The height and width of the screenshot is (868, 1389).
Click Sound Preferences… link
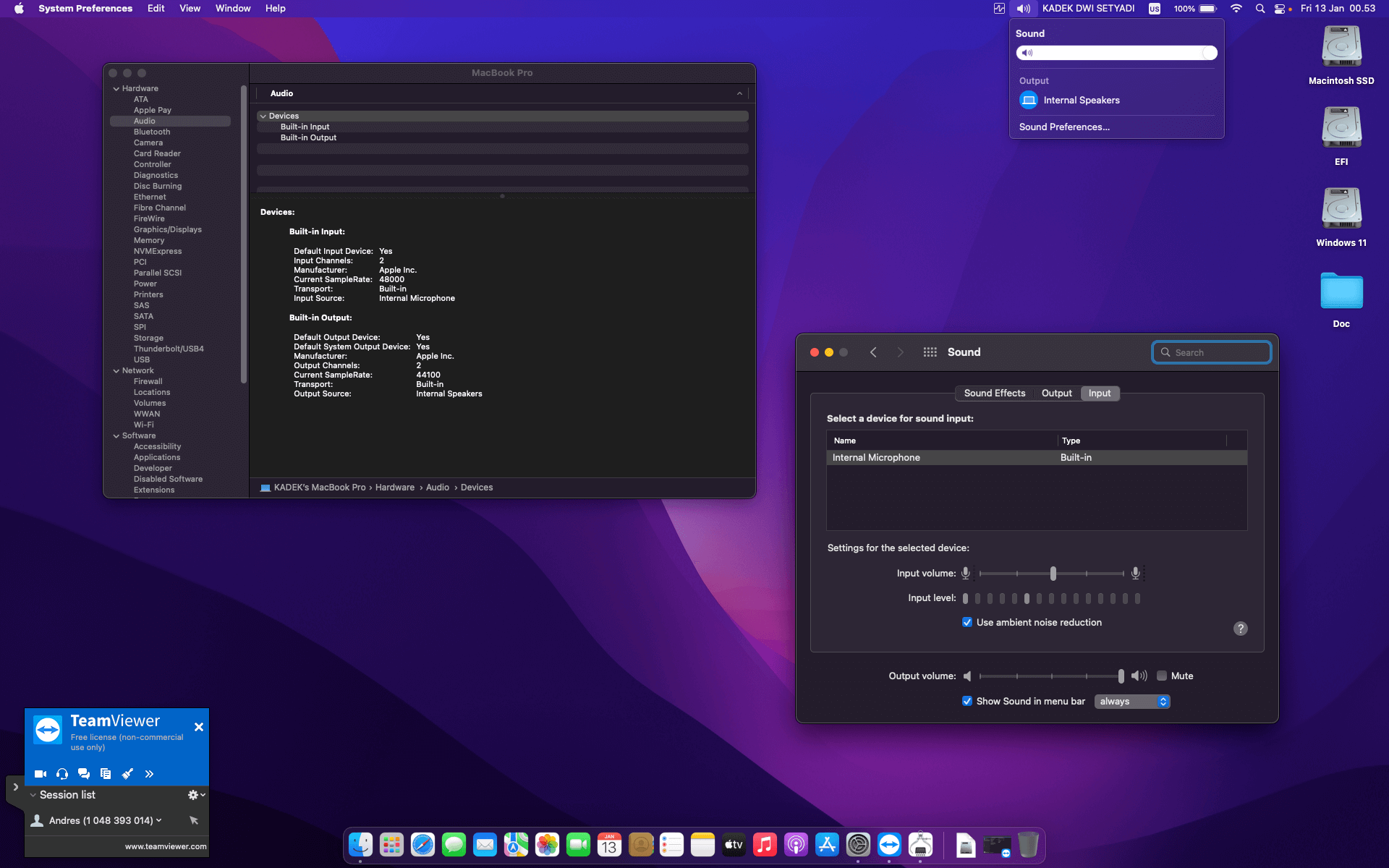(x=1064, y=127)
